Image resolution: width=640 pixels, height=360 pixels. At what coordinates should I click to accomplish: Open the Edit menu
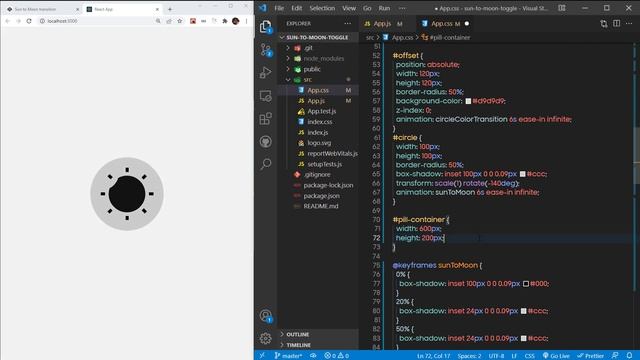(x=297, y=8)
